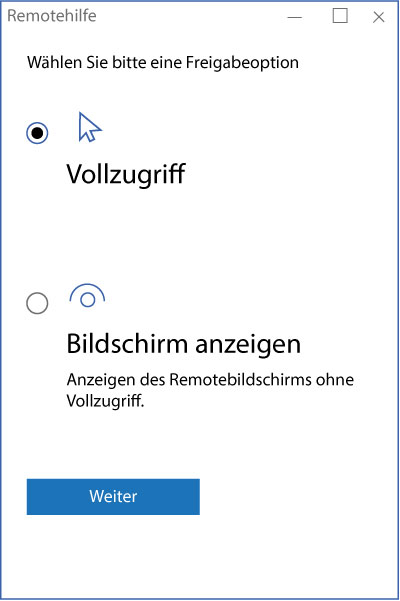Select the Bildschirm anzeigen radio button
The width and height of the screenshot is (400, 601).
[37, 303]
